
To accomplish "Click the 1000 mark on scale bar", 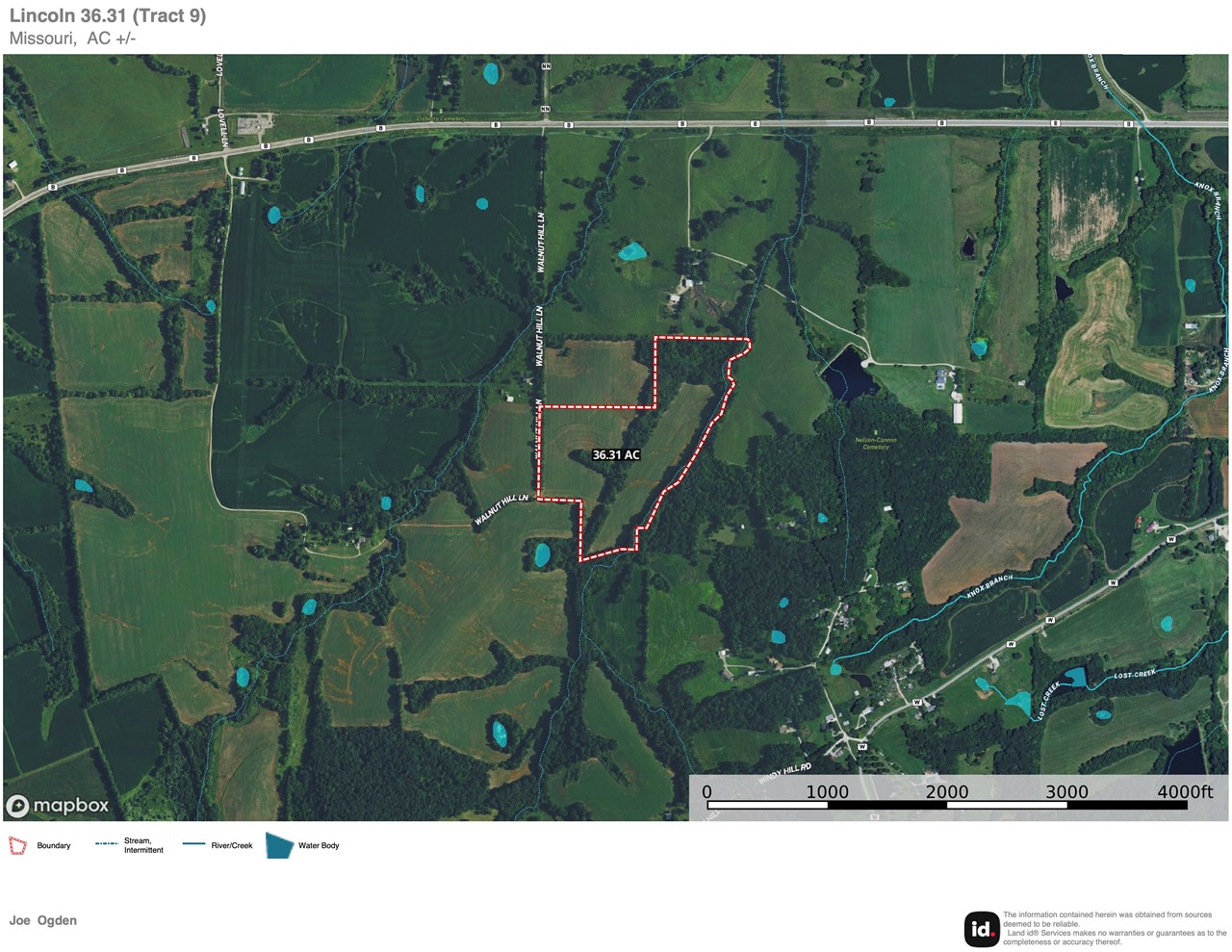I will click(827, 791).
